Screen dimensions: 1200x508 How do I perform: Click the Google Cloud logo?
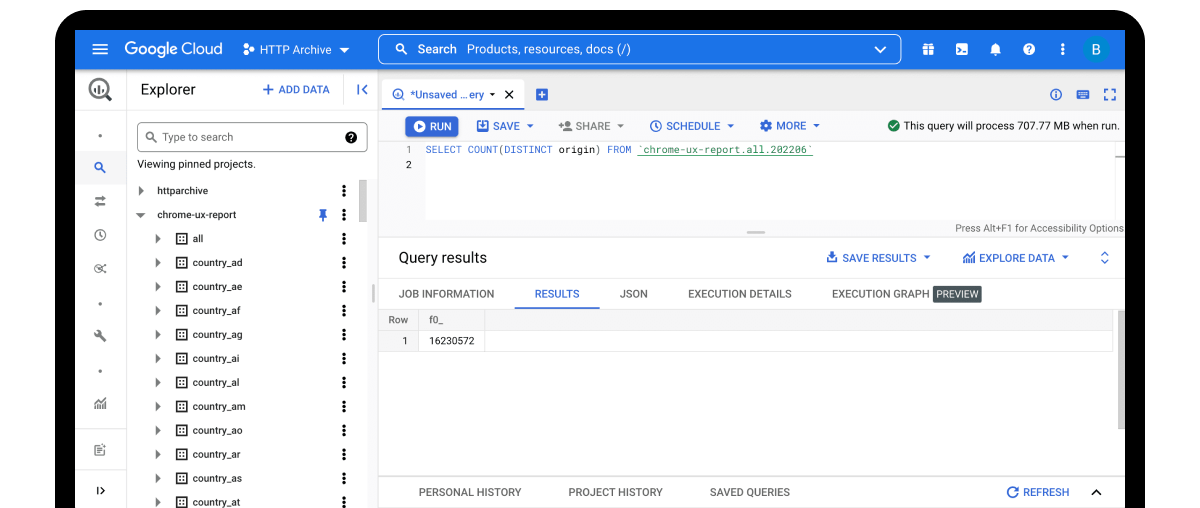[173, 49]
